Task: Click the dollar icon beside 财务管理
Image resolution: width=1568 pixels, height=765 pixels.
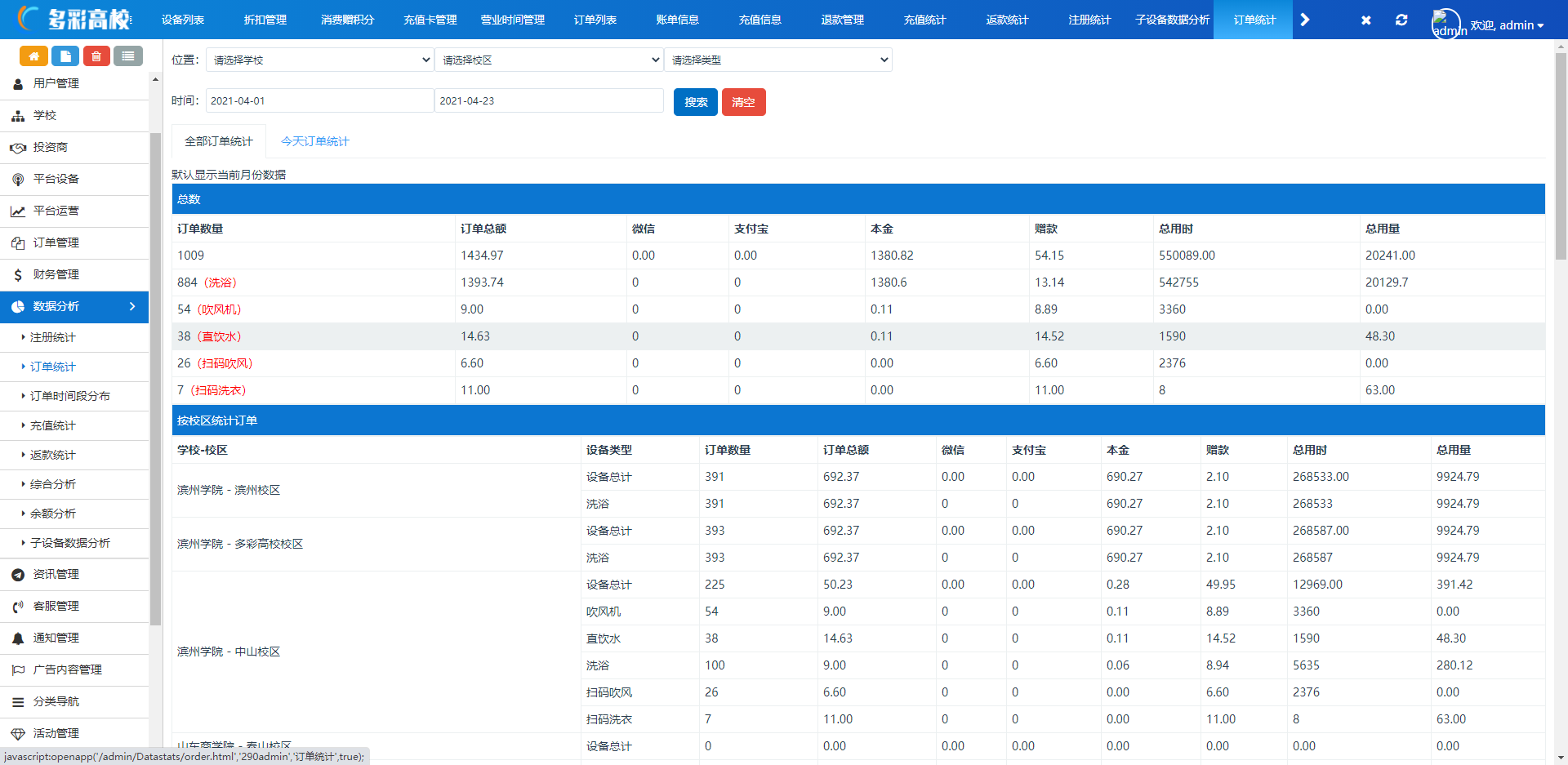Action: (x=18, y=275)
